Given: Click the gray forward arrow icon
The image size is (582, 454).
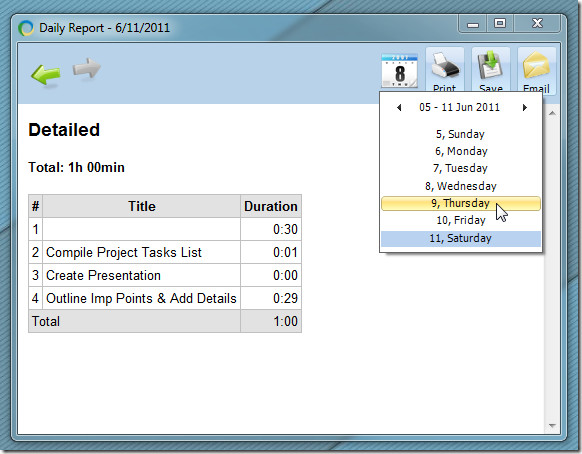Looking at the screenshot, I should pyautogui.click(x=87, y=68).
